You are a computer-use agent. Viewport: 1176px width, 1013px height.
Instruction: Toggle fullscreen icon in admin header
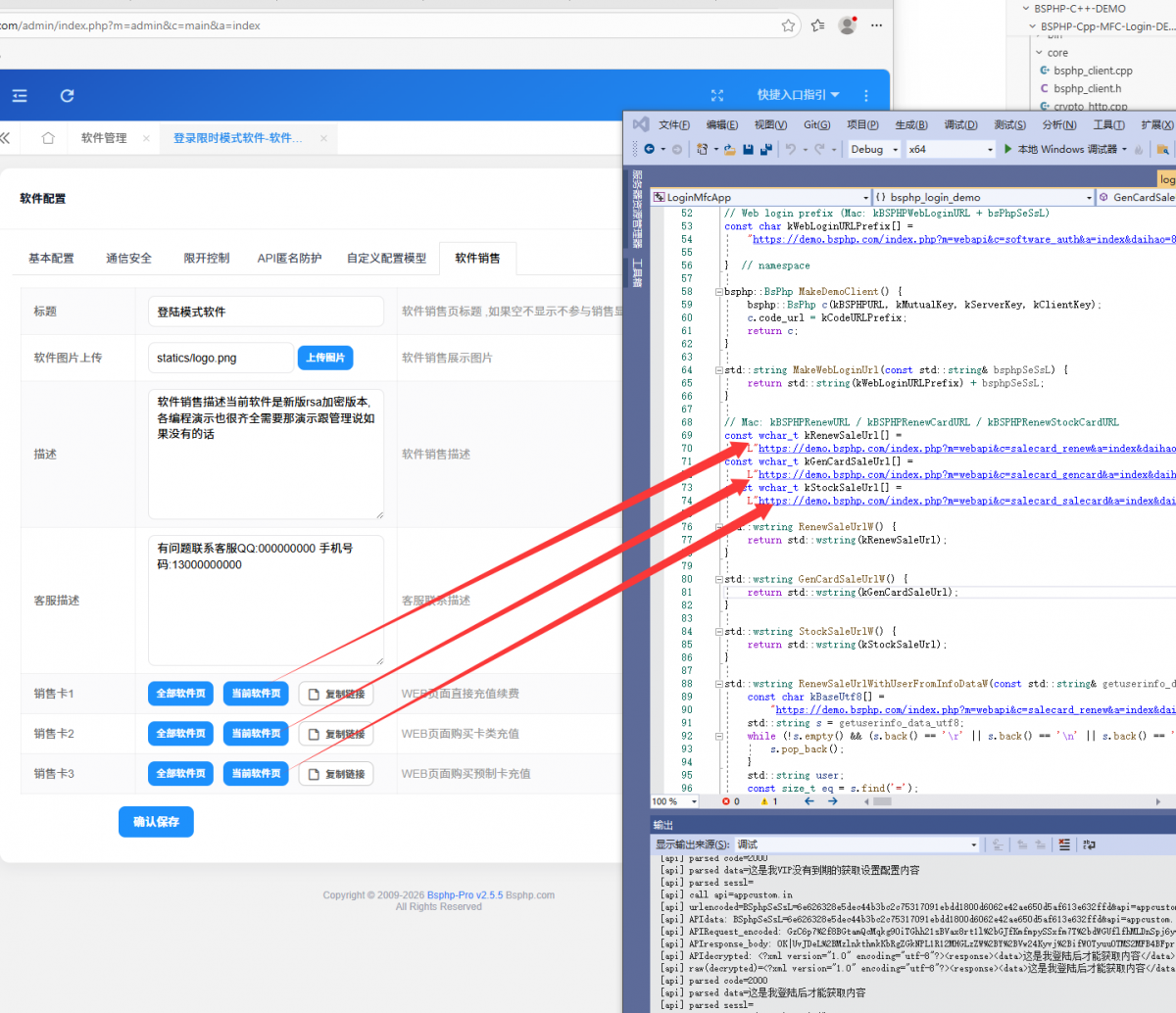(x=717, y=95)
